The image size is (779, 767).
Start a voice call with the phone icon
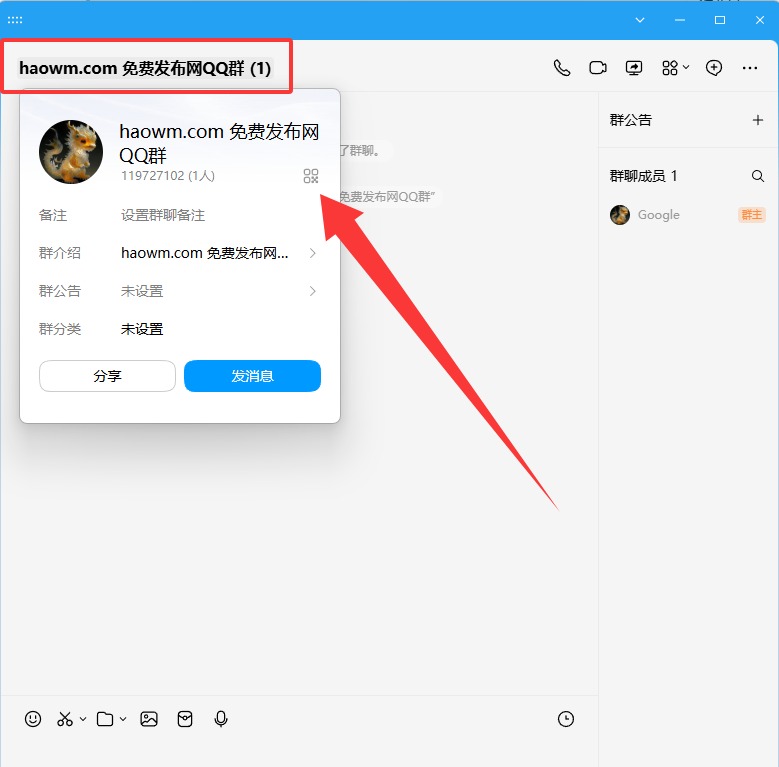click(561, 68)
